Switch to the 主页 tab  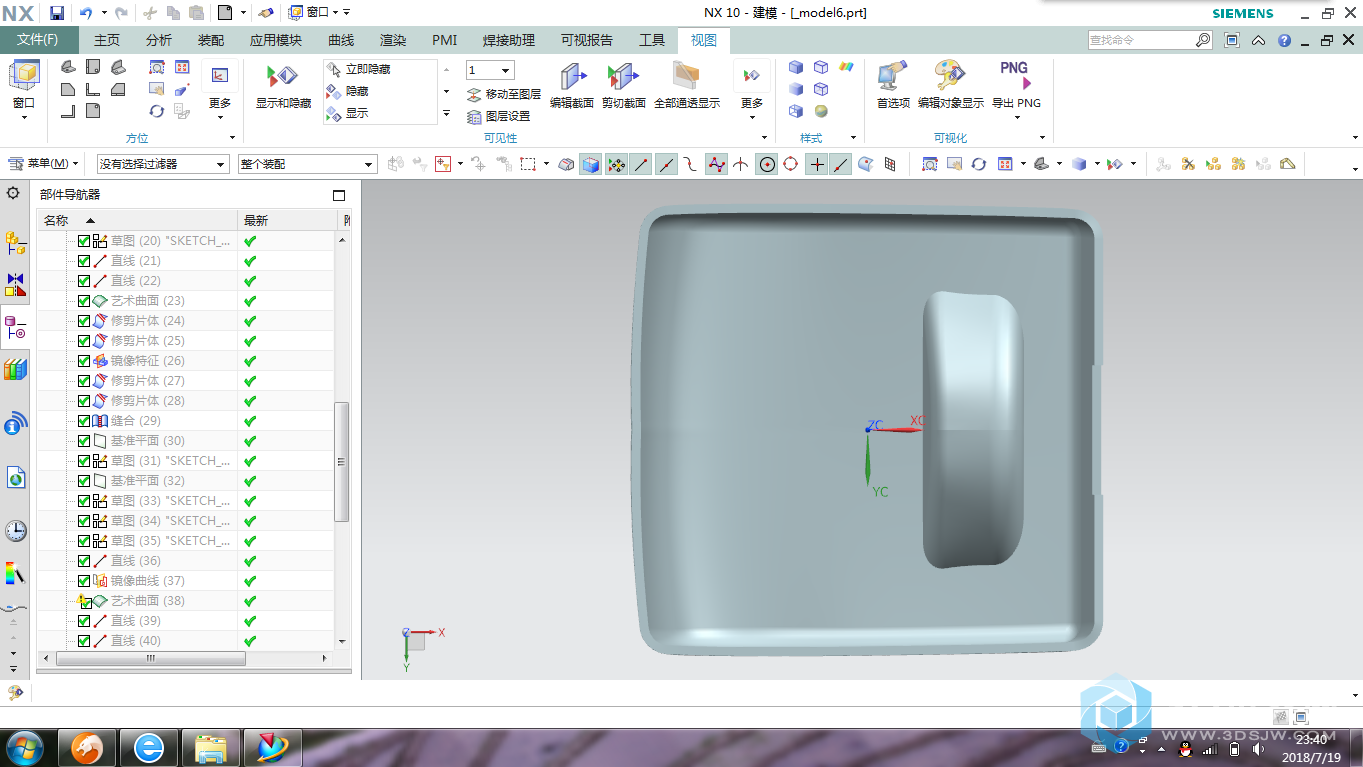click(x=107, y=40)
